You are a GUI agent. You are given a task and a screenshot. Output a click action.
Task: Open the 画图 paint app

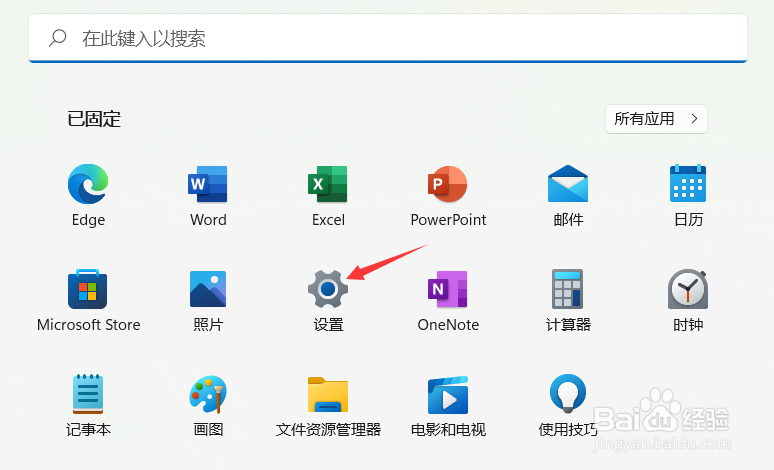point(208,394)
